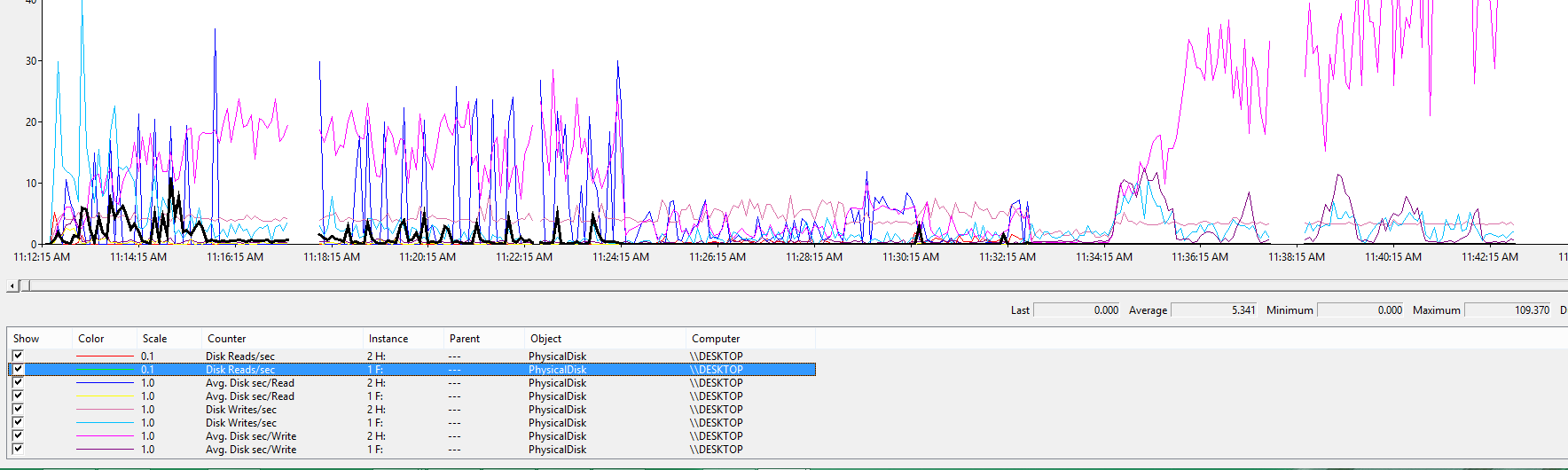Sort counters by Instance column header
The width and height of the screenshot is (1568, 470).
click(388, 339)
